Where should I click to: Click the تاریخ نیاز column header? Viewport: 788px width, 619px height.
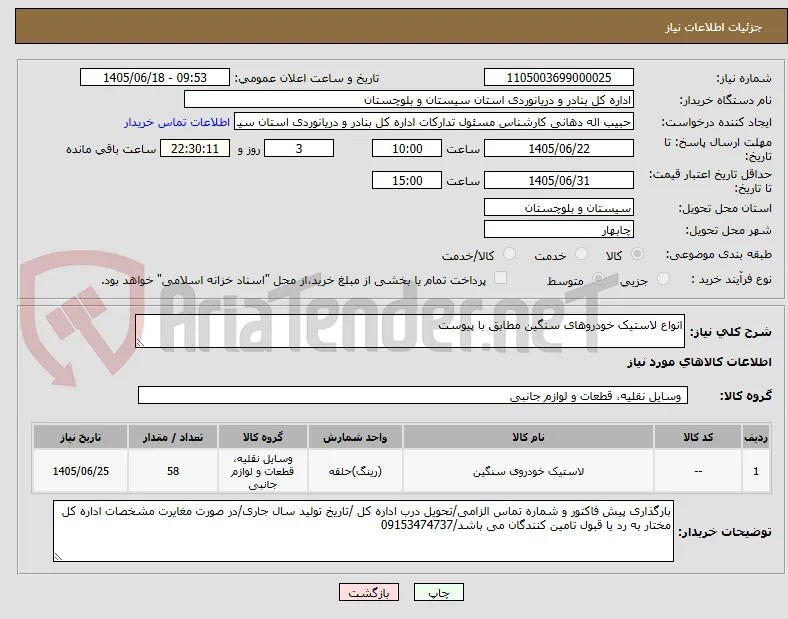pyautogui.click(x=80, y=437)
